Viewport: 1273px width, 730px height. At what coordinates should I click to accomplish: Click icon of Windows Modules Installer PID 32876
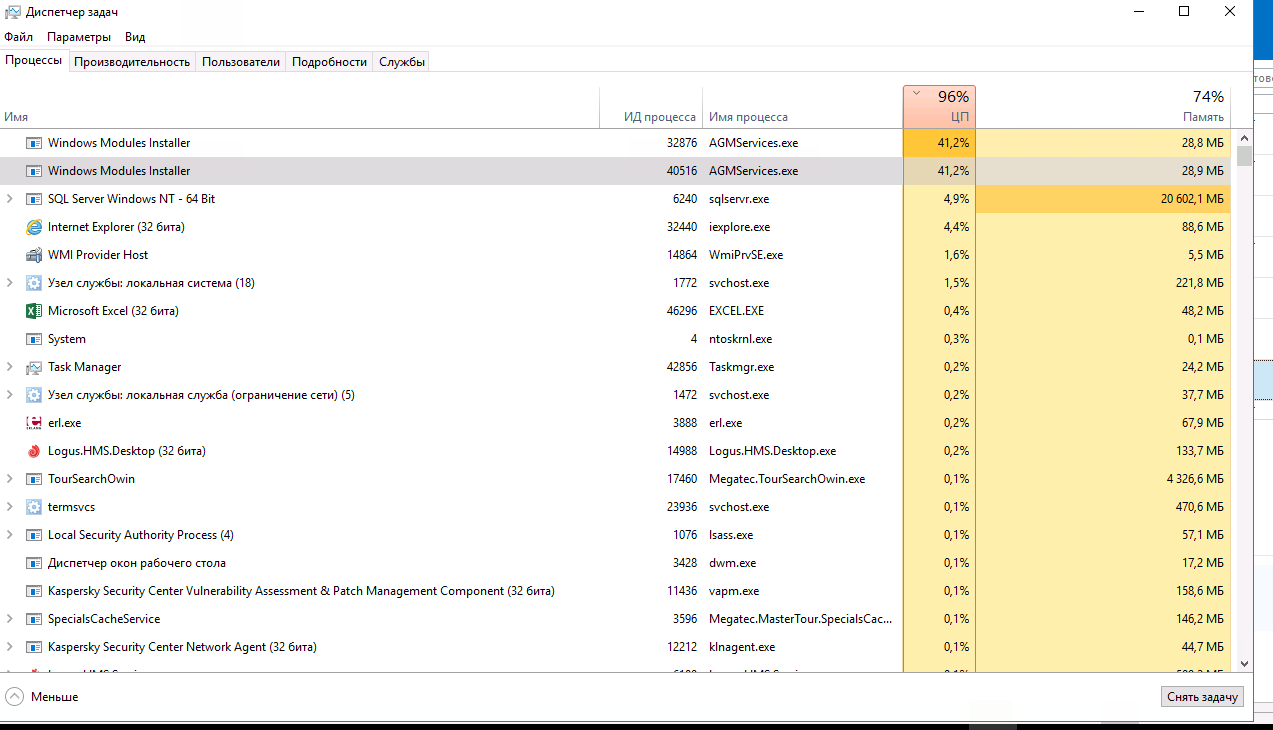click(34, 143)
